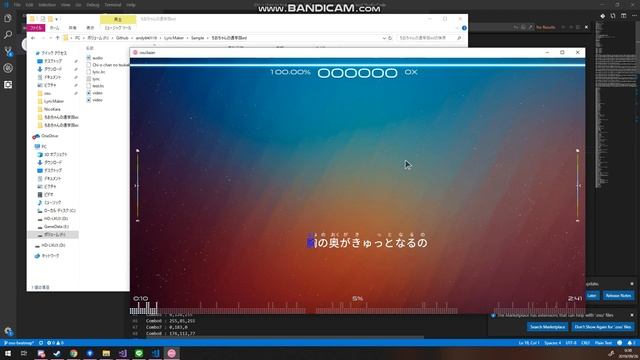
Task: Close the marketplace notification in VS Code
Action: coord(632,315)
